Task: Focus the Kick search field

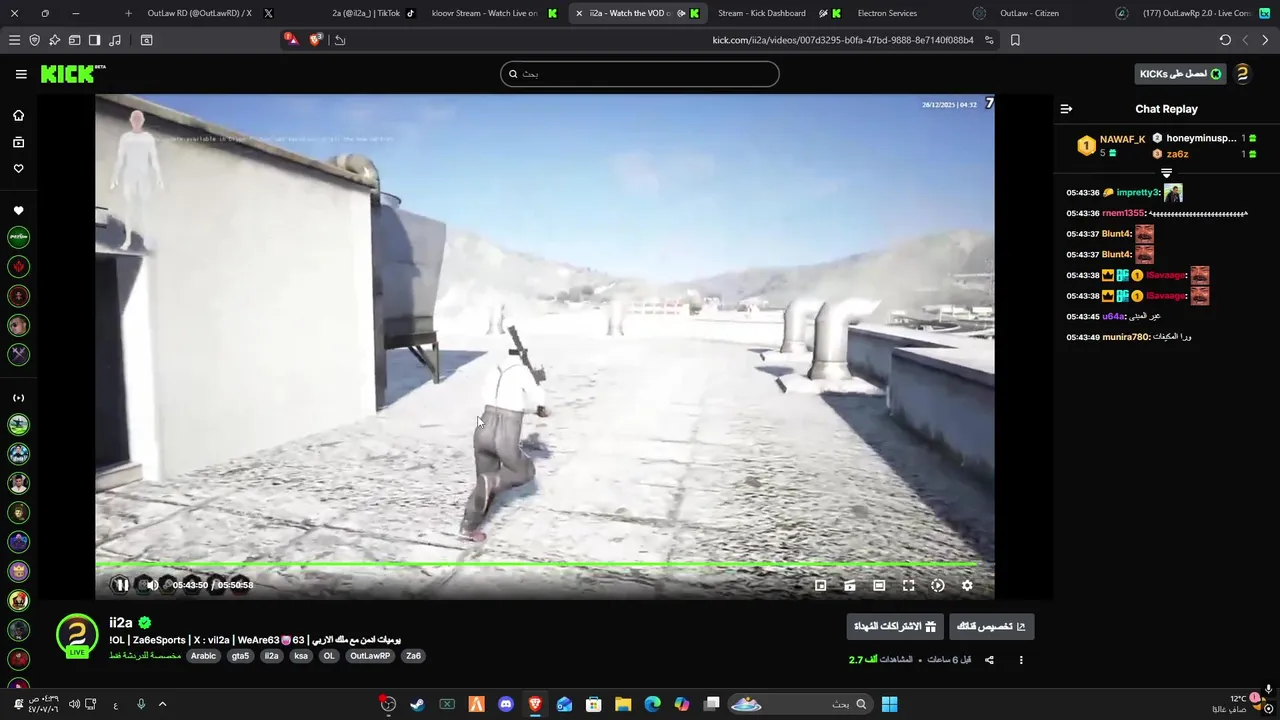Action: (640, 74)
